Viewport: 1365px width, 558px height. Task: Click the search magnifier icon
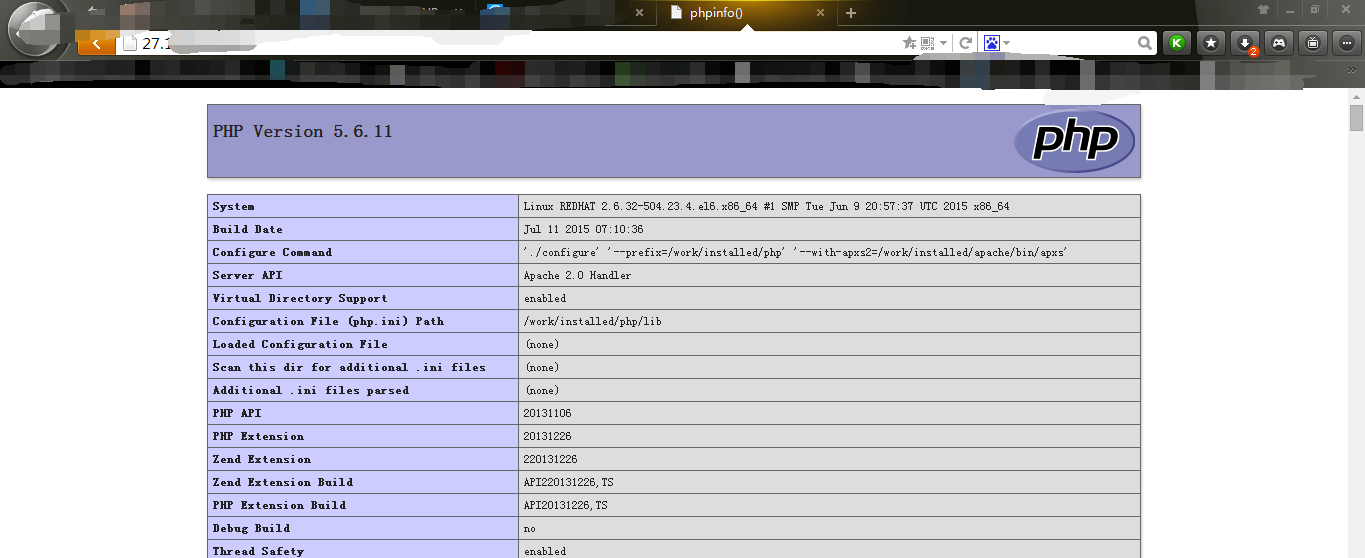tap(1145, 43)
